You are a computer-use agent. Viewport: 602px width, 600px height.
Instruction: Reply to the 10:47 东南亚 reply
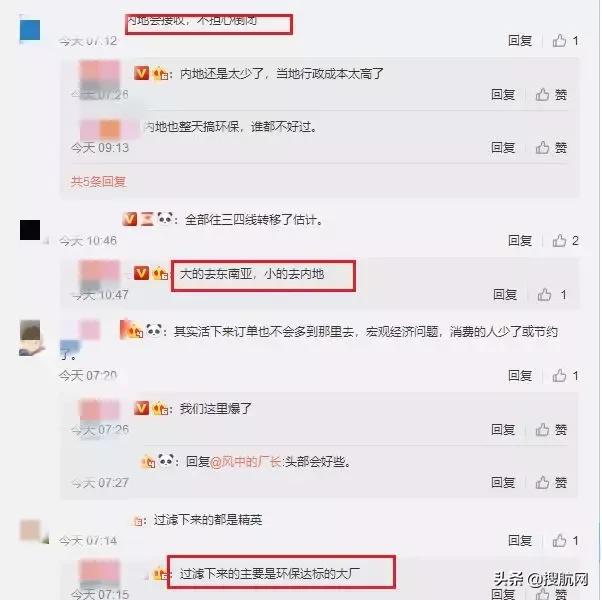pyautogui.click(x=505, y=295)
